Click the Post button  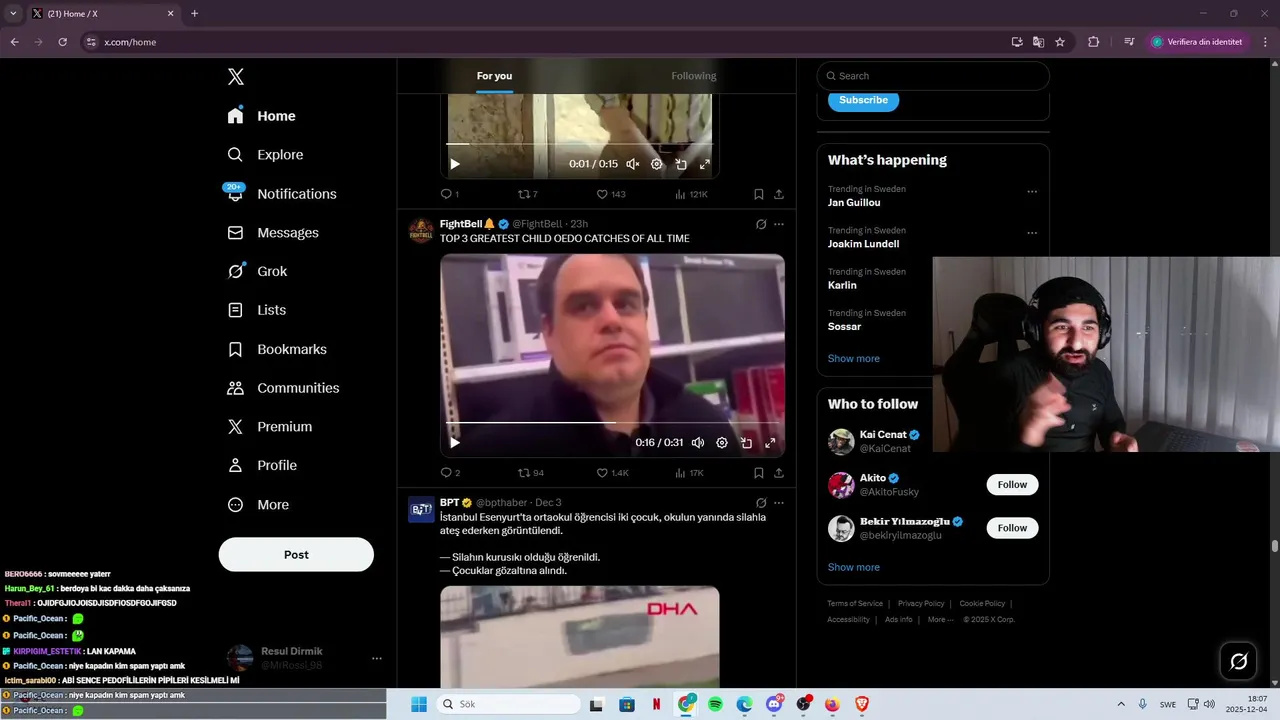(x=296, y=555)
